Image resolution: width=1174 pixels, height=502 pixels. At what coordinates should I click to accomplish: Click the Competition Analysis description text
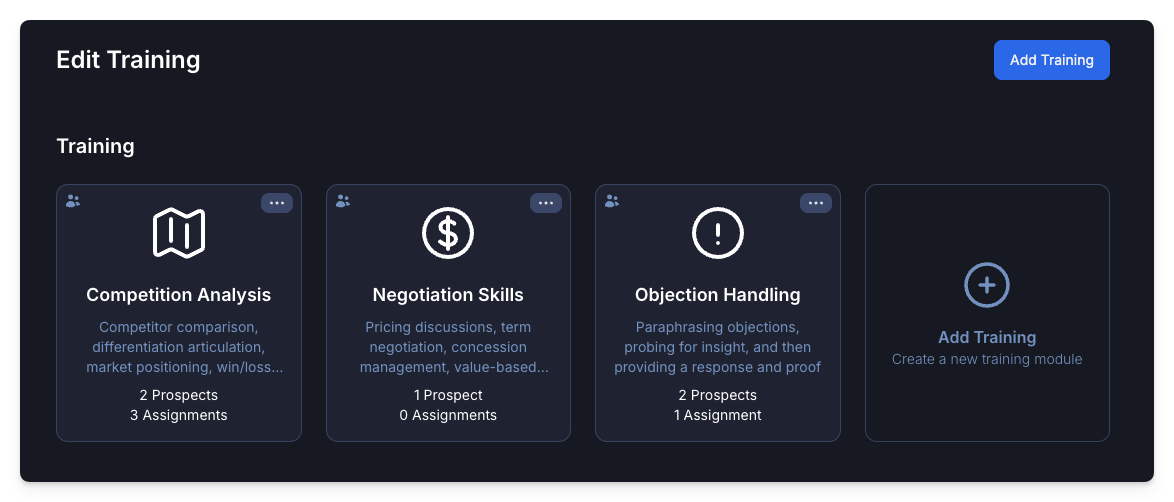(179, 347)
